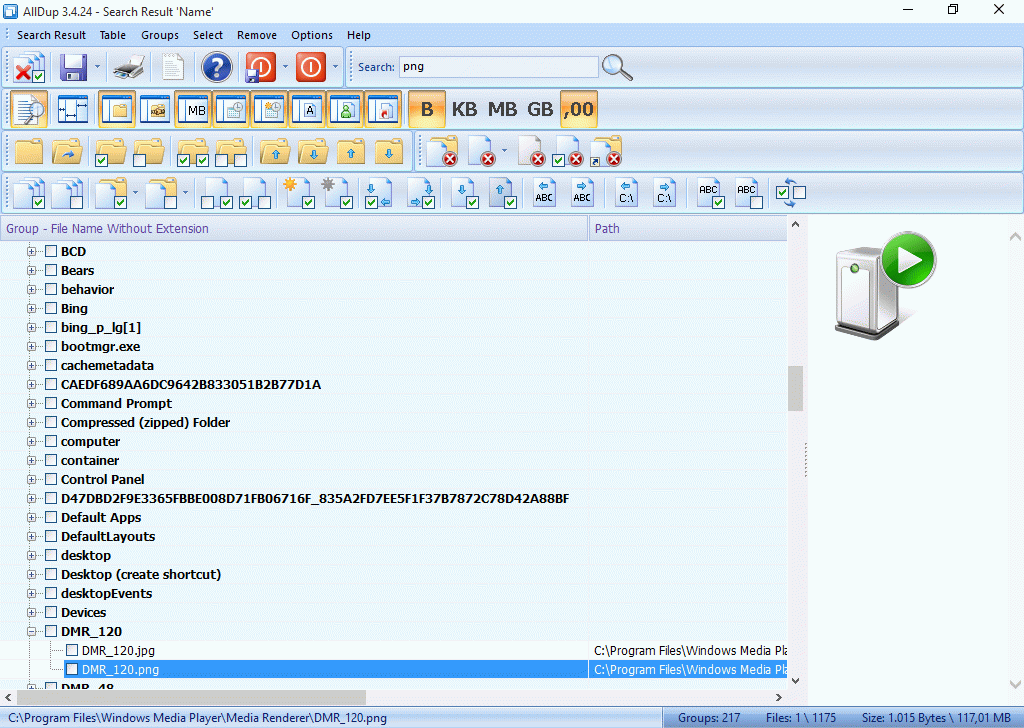
Task: Open help with the blue question mark icon
Action: coord(216,67)
